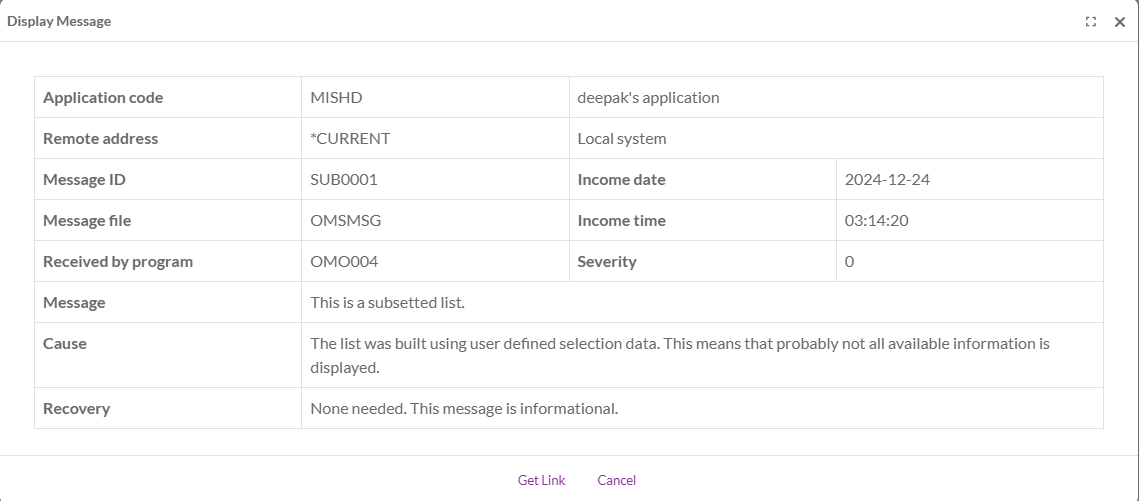Maximize the Display Message dialog

coord(1091,22)
